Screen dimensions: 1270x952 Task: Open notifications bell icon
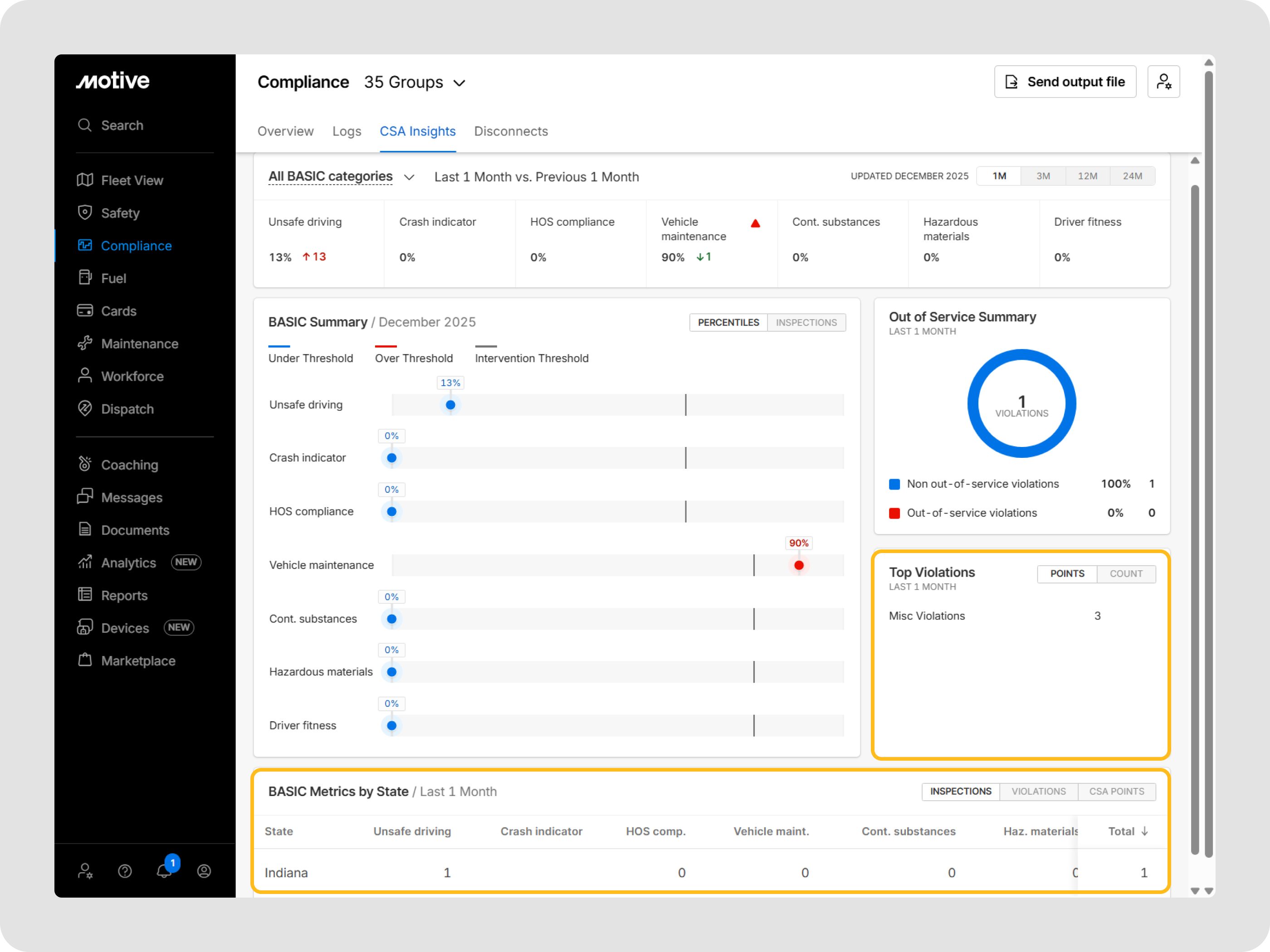(x=164, y=871)
